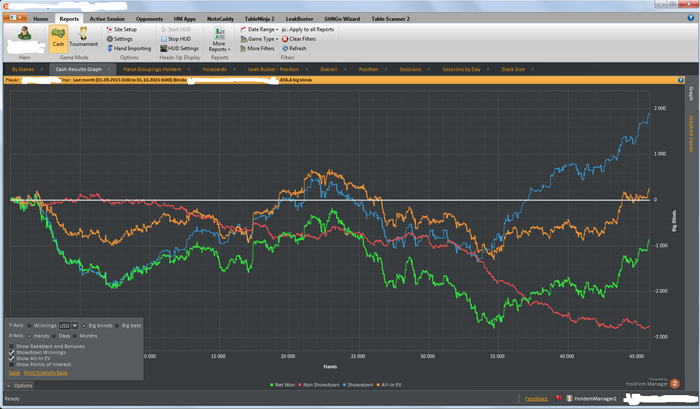
Task: Open Site Setup options
Action: pyautogui.click(x=122, y=29)
